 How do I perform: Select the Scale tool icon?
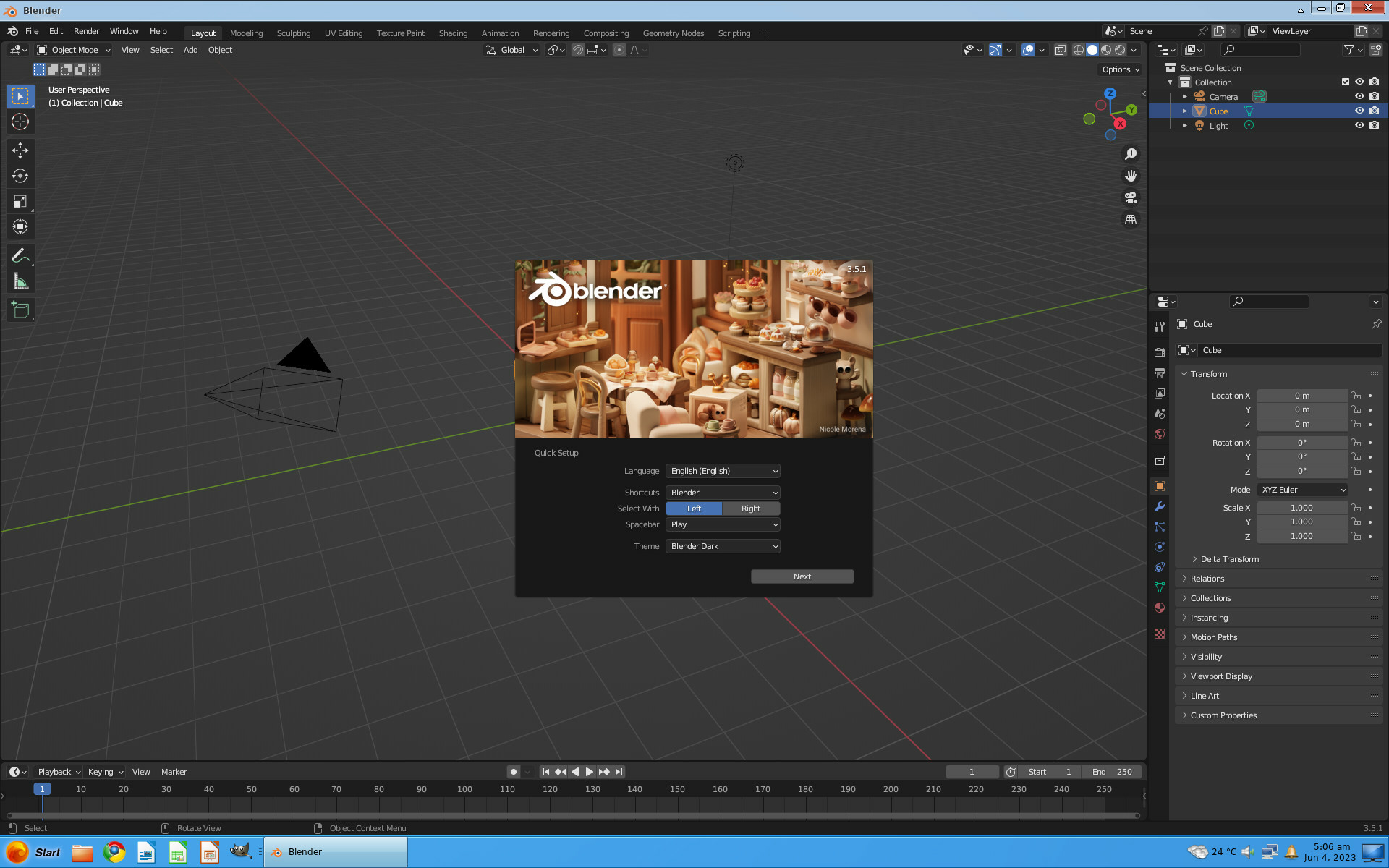tap(20, 201)
